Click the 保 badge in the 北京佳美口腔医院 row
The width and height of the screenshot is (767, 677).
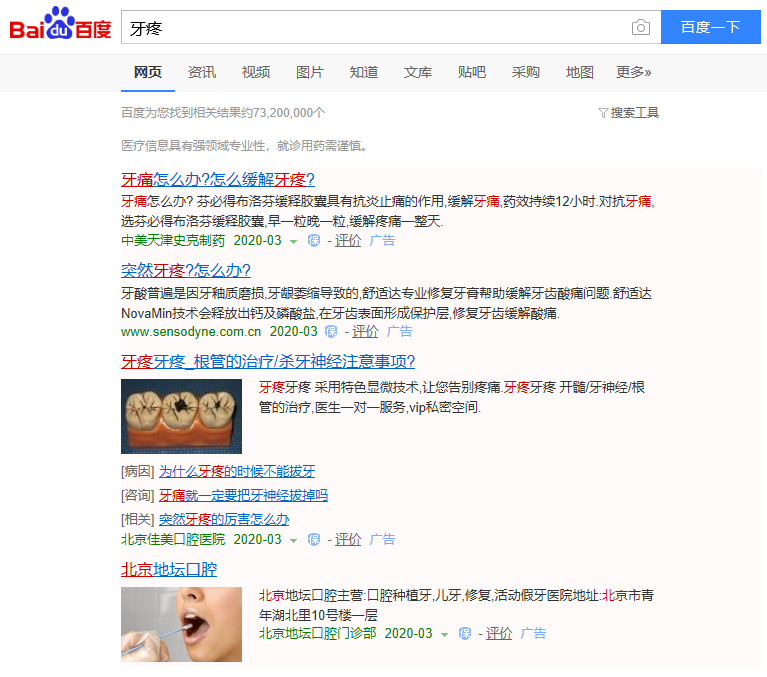point(314,540)
